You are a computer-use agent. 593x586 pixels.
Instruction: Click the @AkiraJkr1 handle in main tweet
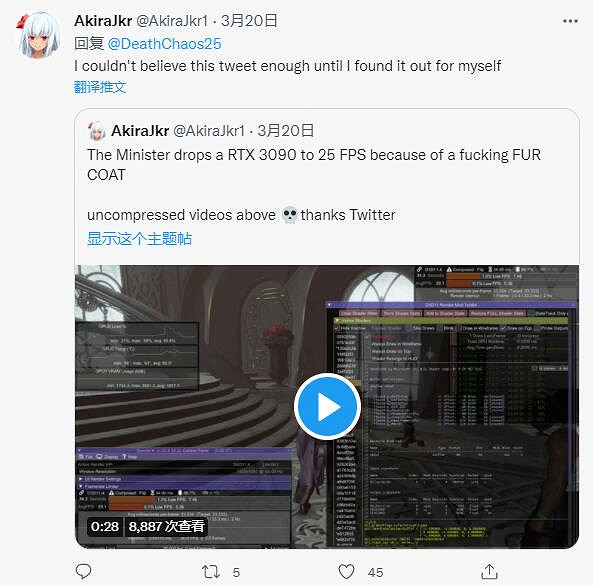pos(172,21)
